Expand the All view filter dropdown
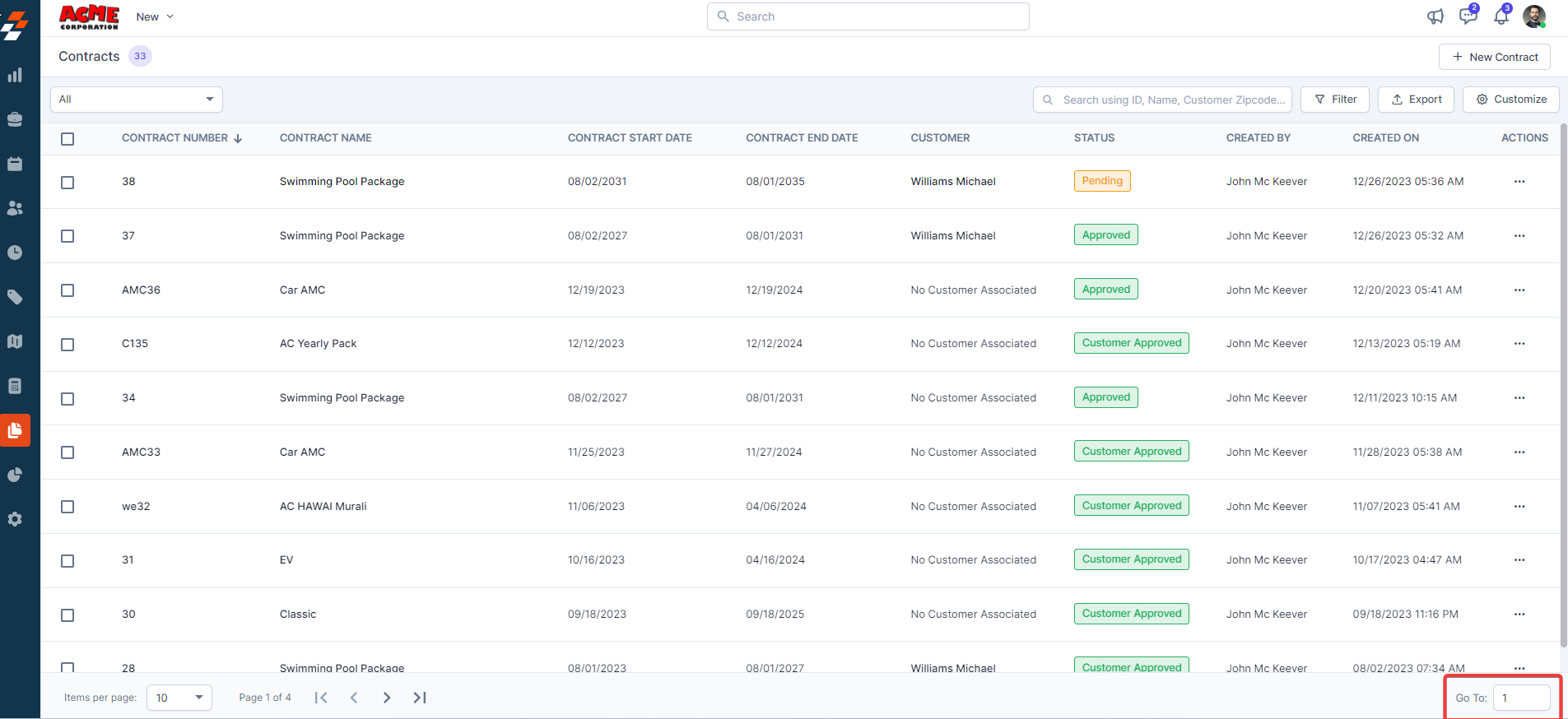Screen dimensions: 1568x719 point(137,100)
